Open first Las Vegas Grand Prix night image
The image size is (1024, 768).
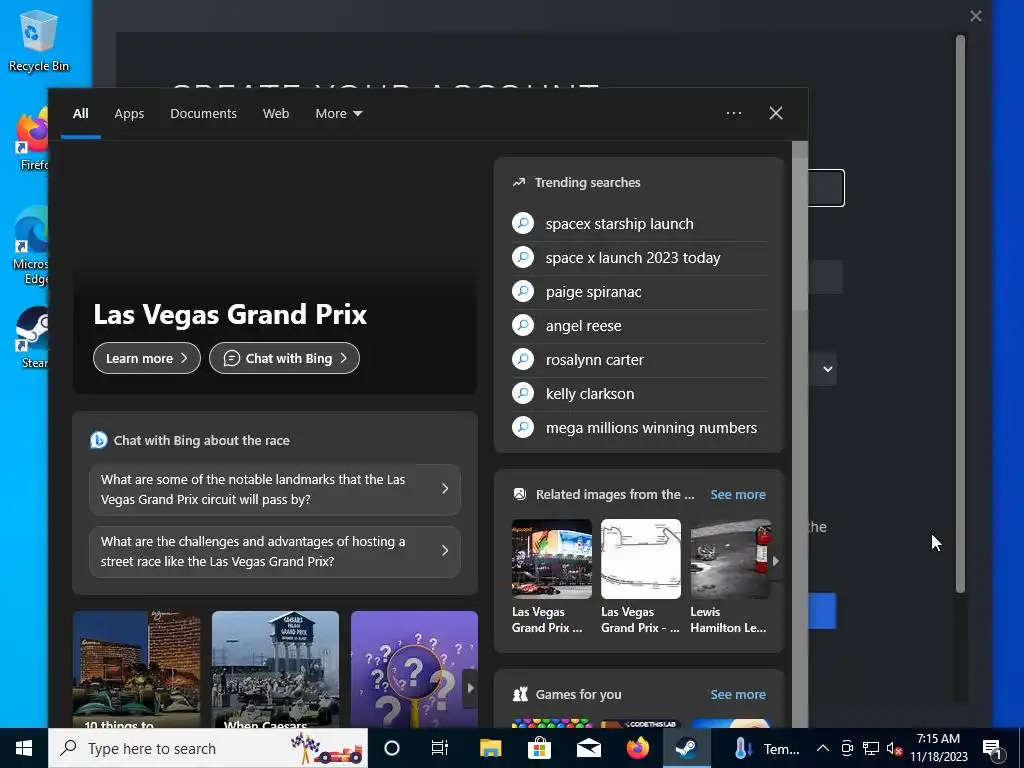552,559
